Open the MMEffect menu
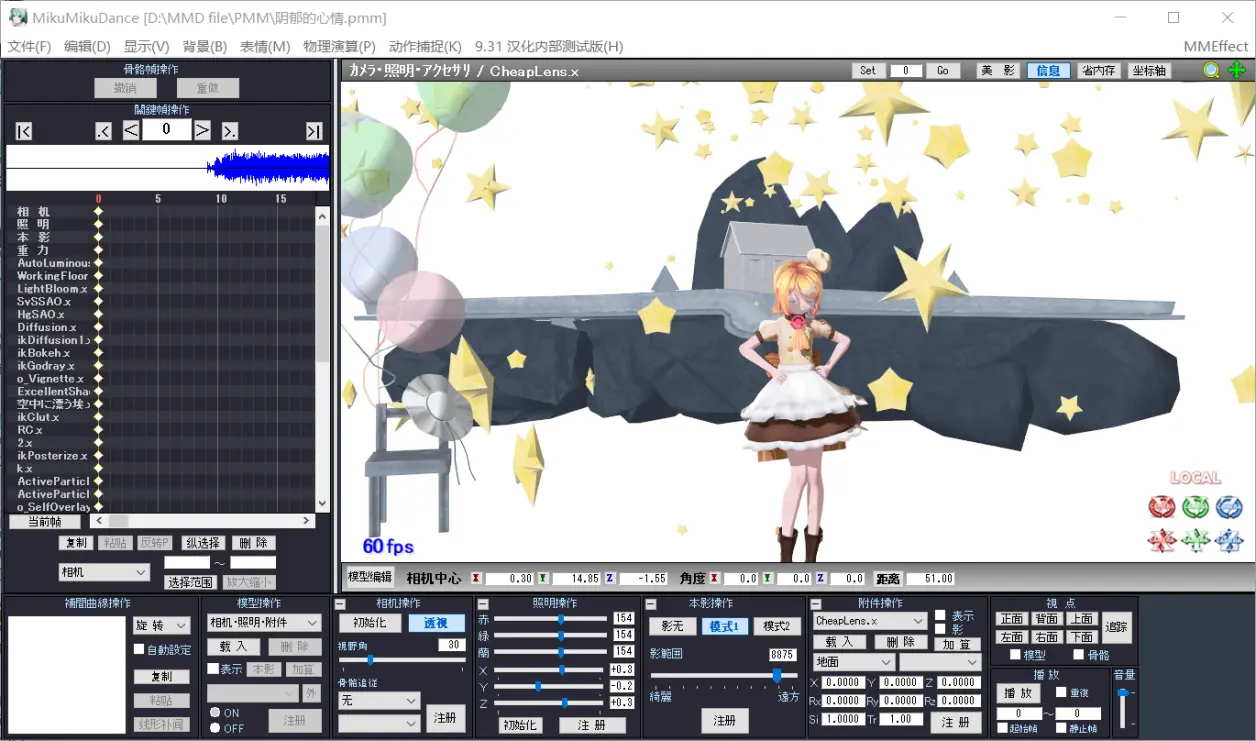The height and width of the screenshot is (741, 1256). coord(1215,46)
